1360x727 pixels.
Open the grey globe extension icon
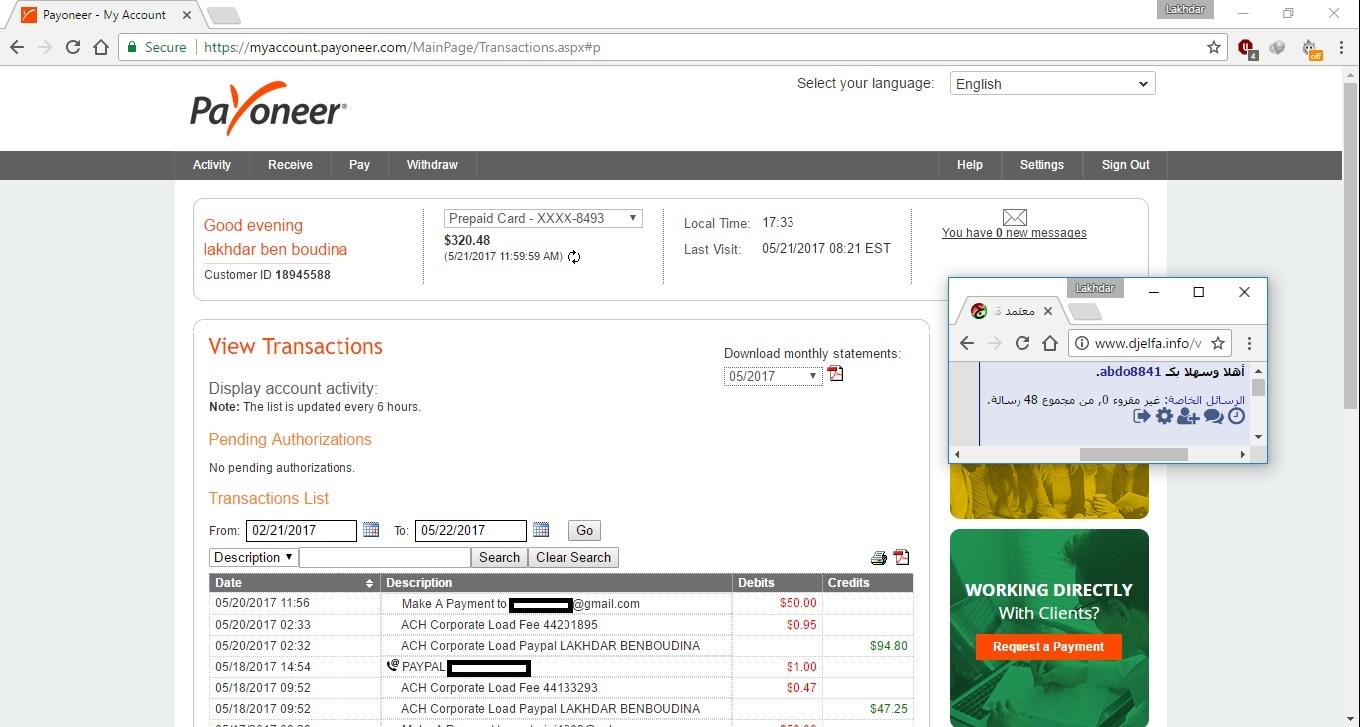pos(1277,47)
